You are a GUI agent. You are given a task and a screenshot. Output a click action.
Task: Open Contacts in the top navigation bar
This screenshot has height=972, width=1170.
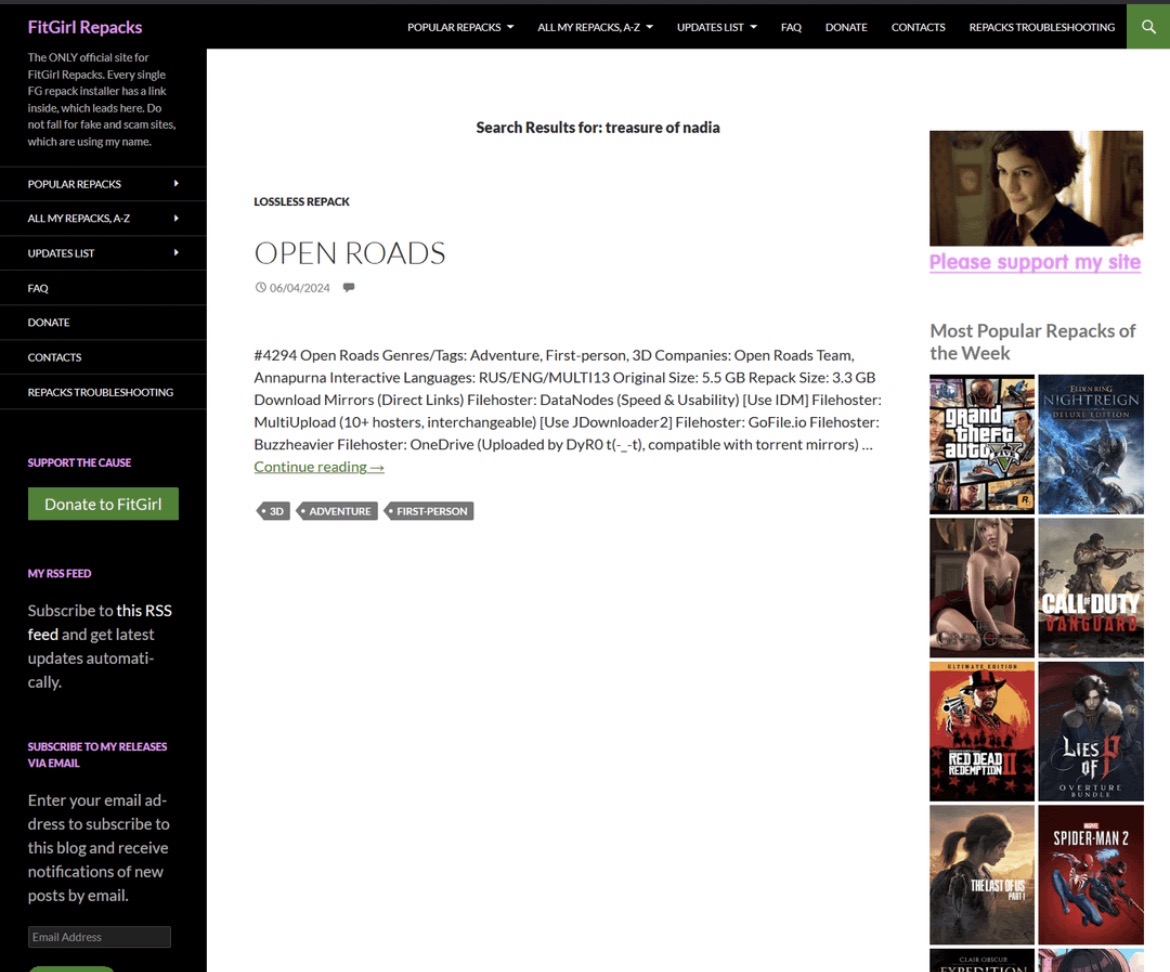918,27
